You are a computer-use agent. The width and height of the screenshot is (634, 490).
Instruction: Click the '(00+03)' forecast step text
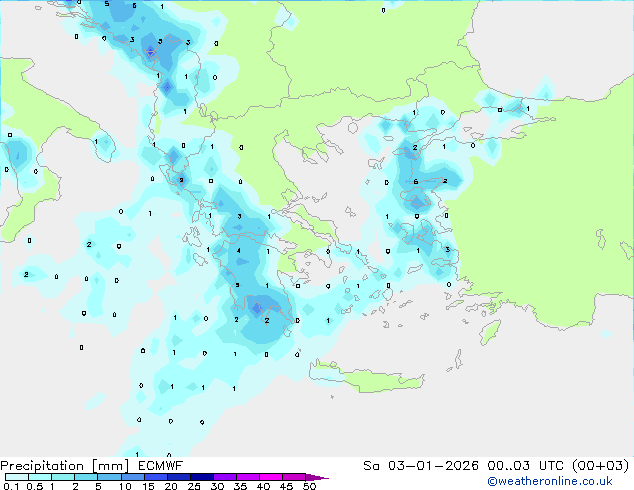point(600,465)
